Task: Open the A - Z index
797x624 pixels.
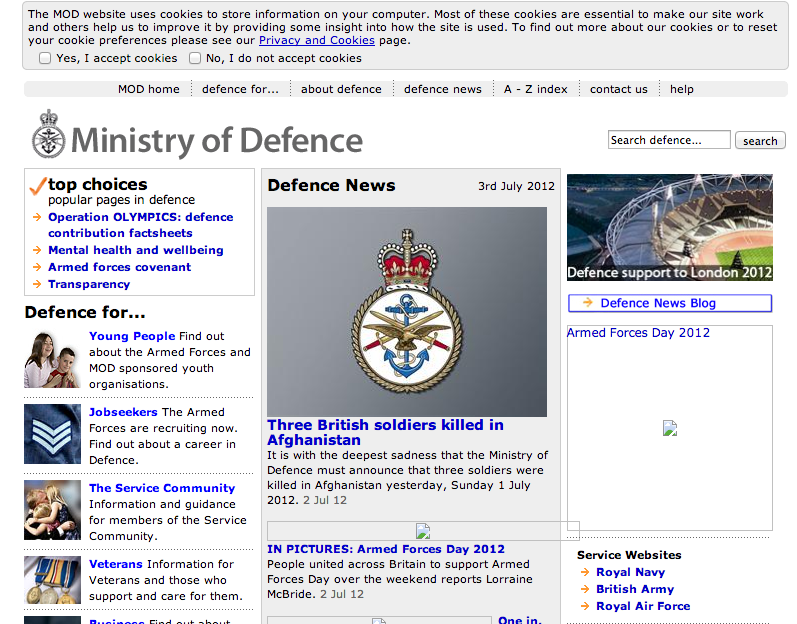Action: [x=536, y=89]
